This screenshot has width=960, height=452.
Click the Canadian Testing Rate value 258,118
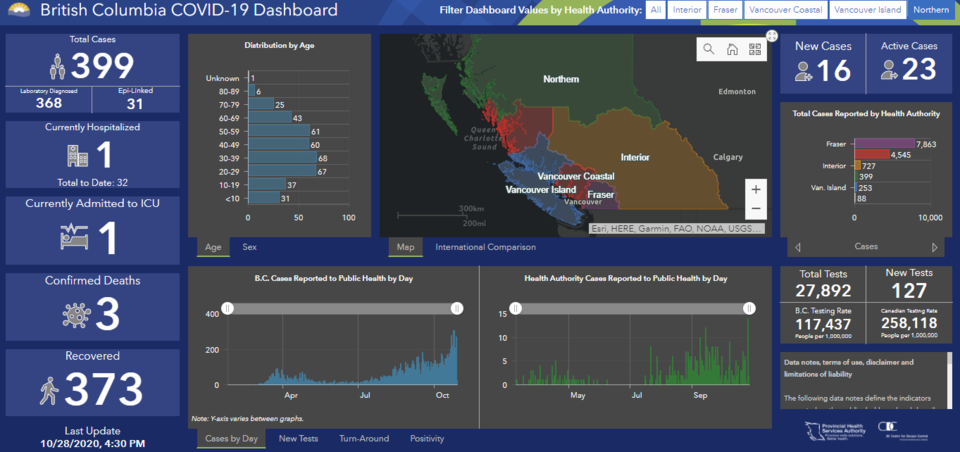click(x=909, y=325)
